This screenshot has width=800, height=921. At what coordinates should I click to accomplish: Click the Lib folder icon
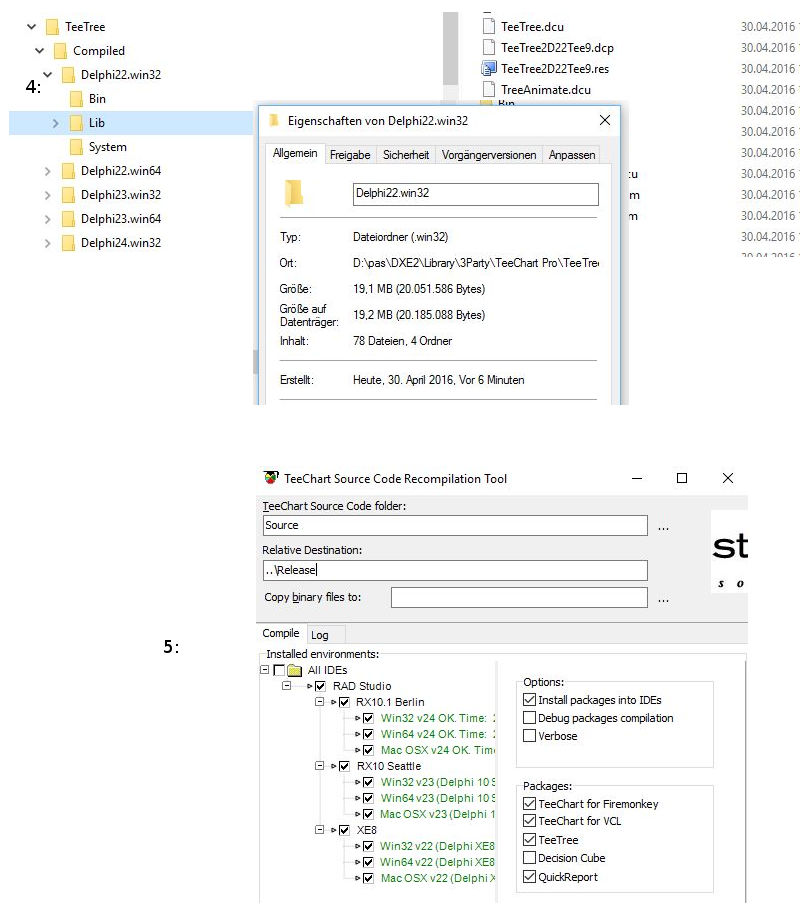click(x=76, y=123)
